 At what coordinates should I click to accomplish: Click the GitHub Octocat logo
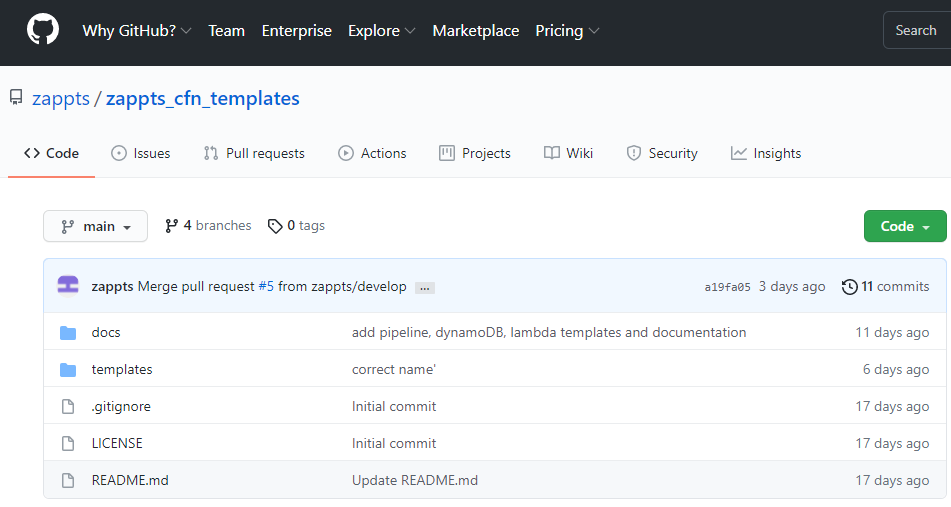coord(42,29)
